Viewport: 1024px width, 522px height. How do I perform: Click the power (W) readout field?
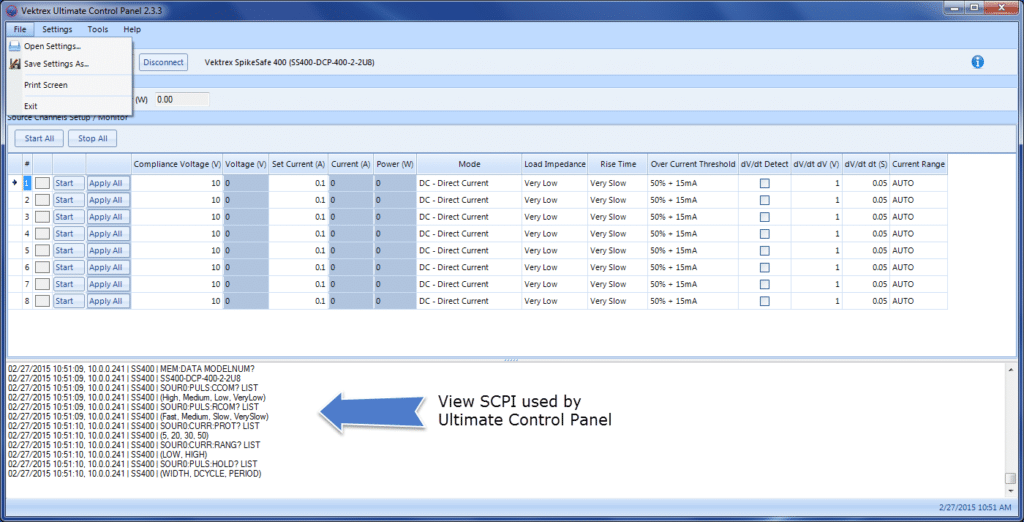tap(182, 99)
